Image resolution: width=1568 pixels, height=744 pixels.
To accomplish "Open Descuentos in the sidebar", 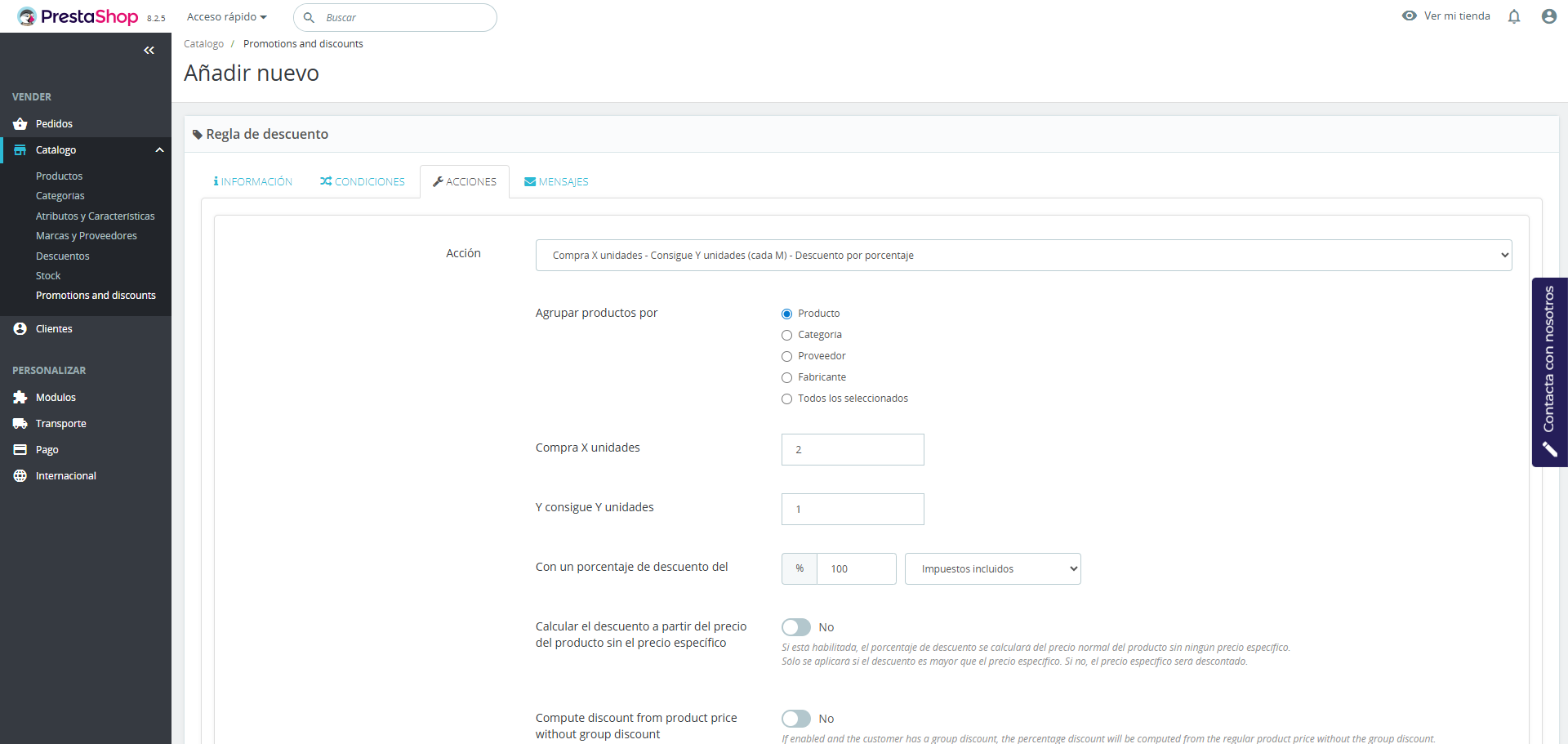I will tap(63, 256).
